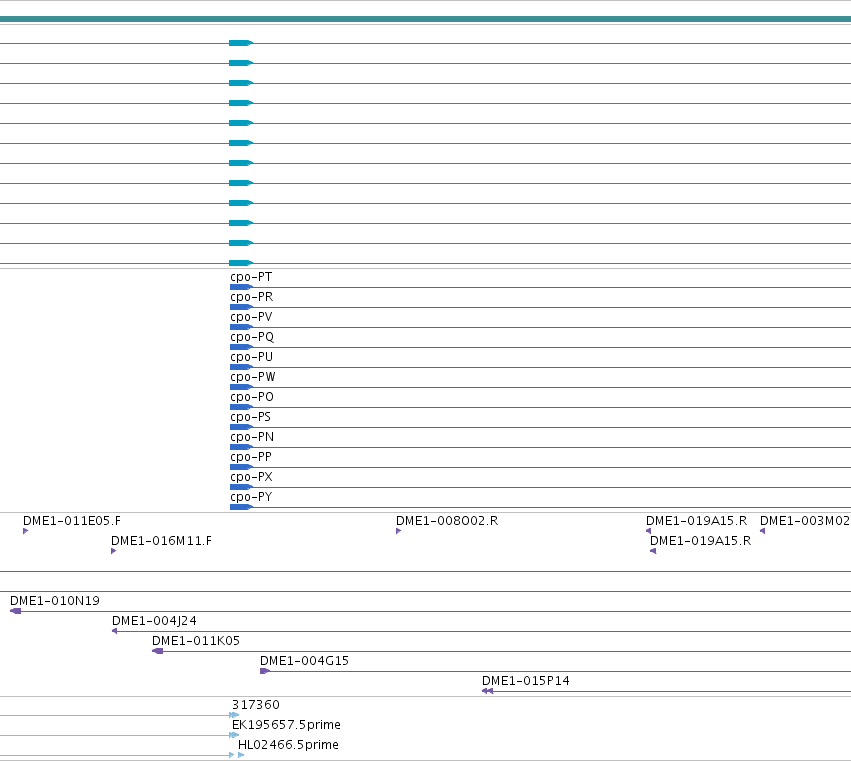
Task: Click the cpo-PO transcript label
Action: coord(252,397)
